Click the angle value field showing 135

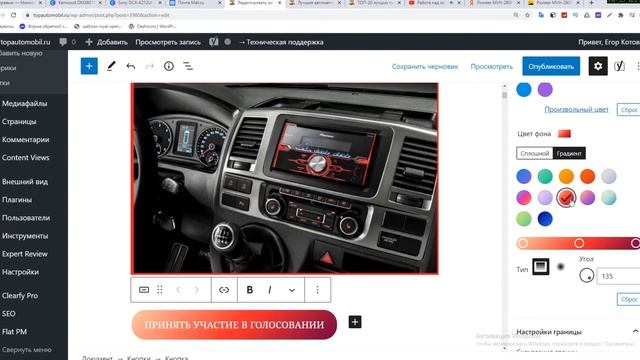click(618, 276)
